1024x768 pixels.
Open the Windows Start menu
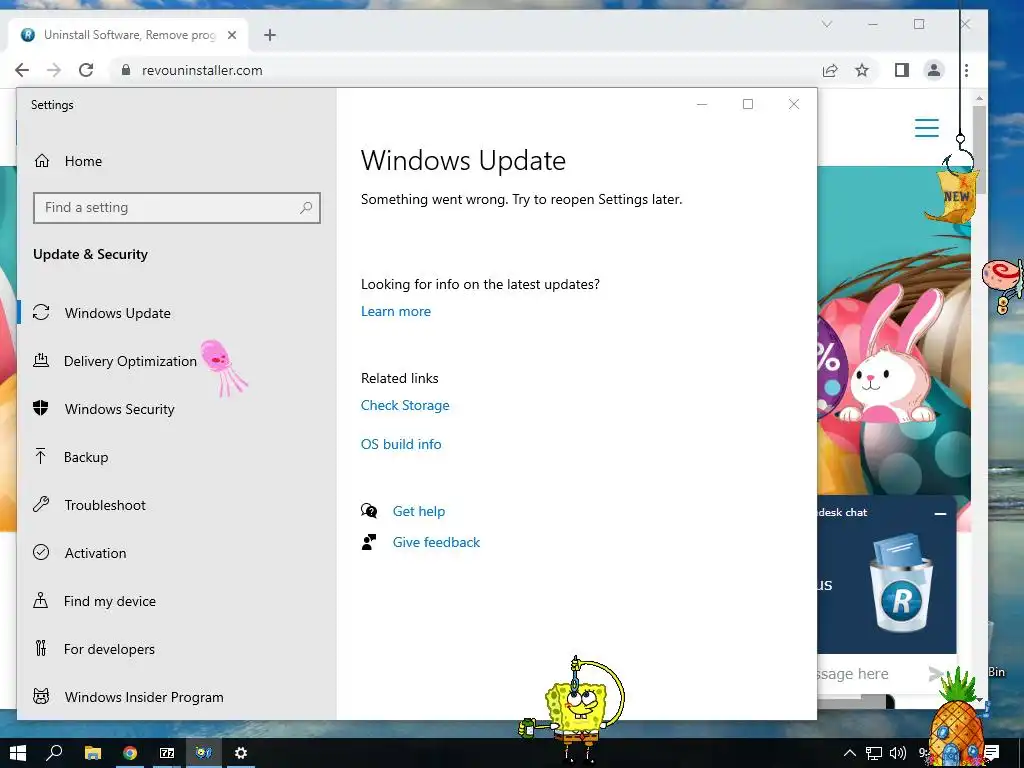click(18, 753)
